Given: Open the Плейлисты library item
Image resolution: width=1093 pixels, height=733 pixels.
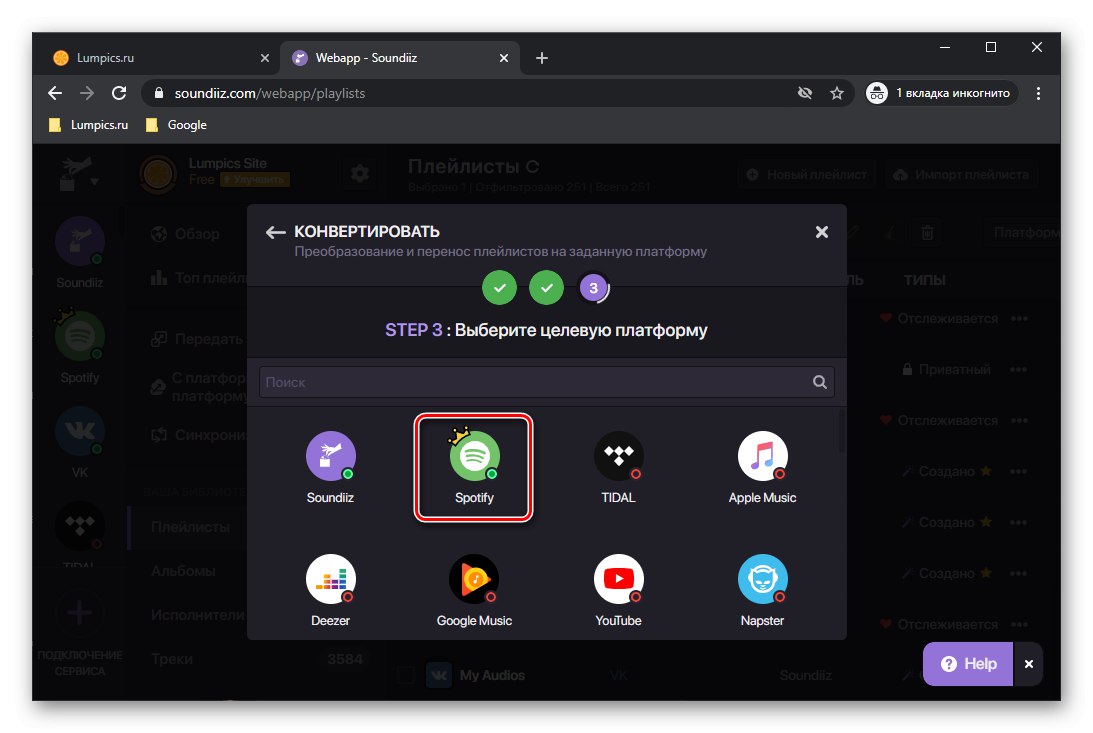Looking at the screenshot, I should [x=190, y=527].
